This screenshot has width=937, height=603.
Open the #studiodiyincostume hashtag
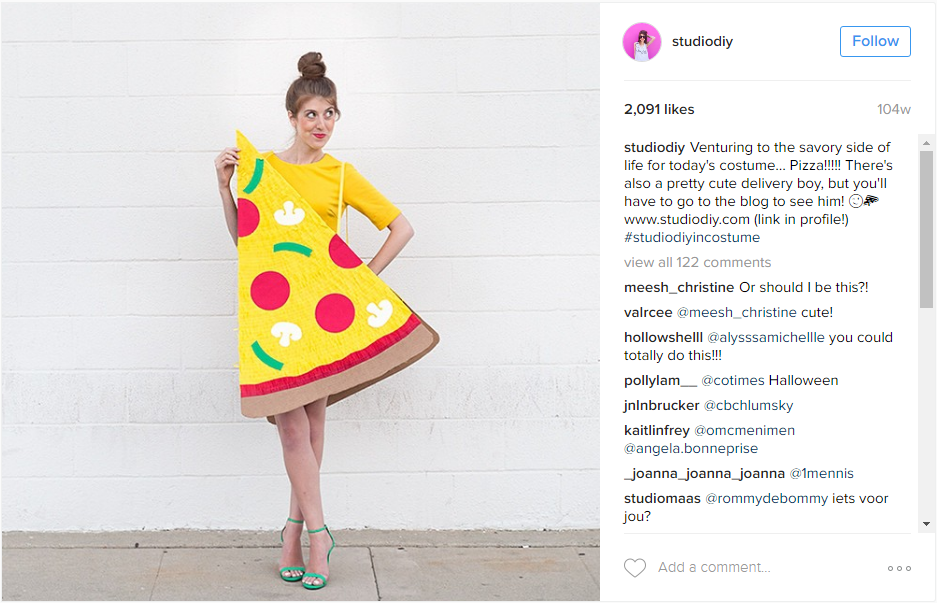(x=692, y=237)
